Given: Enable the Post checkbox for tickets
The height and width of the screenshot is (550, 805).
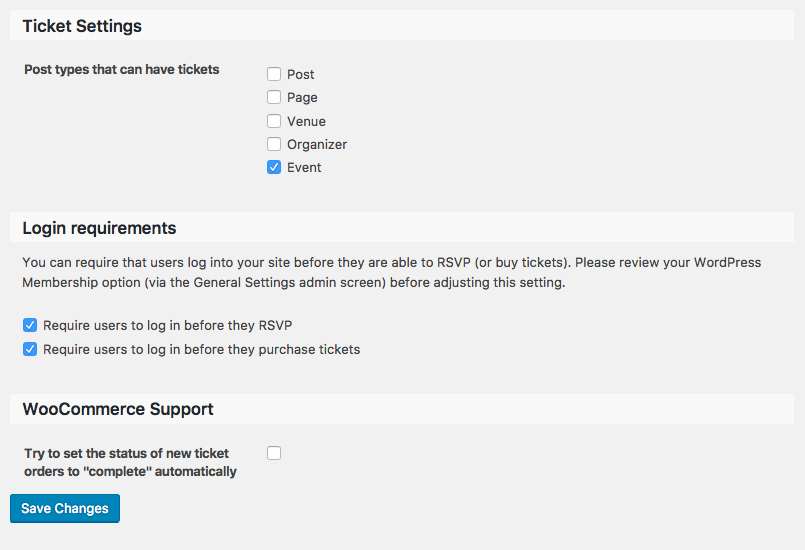Looking at the screenshot, I should (274, 74).
